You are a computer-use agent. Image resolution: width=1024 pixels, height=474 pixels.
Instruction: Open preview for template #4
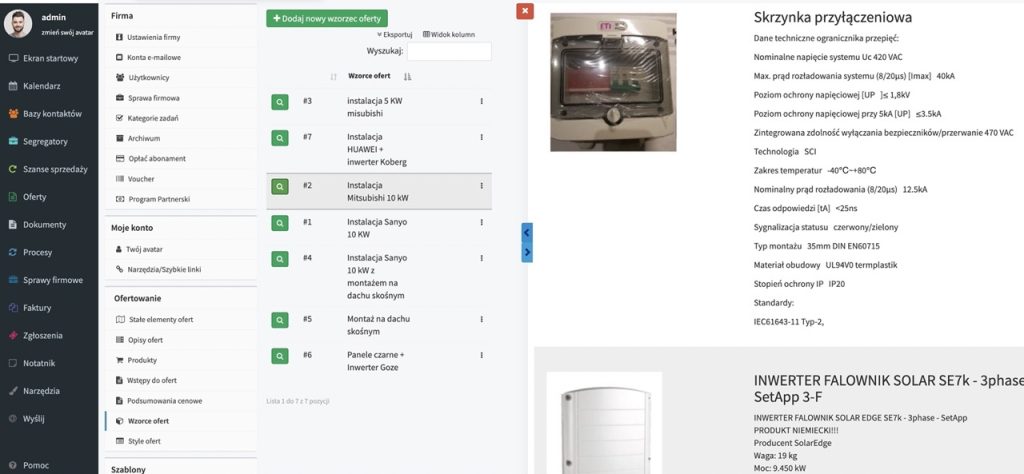(280, 259)
